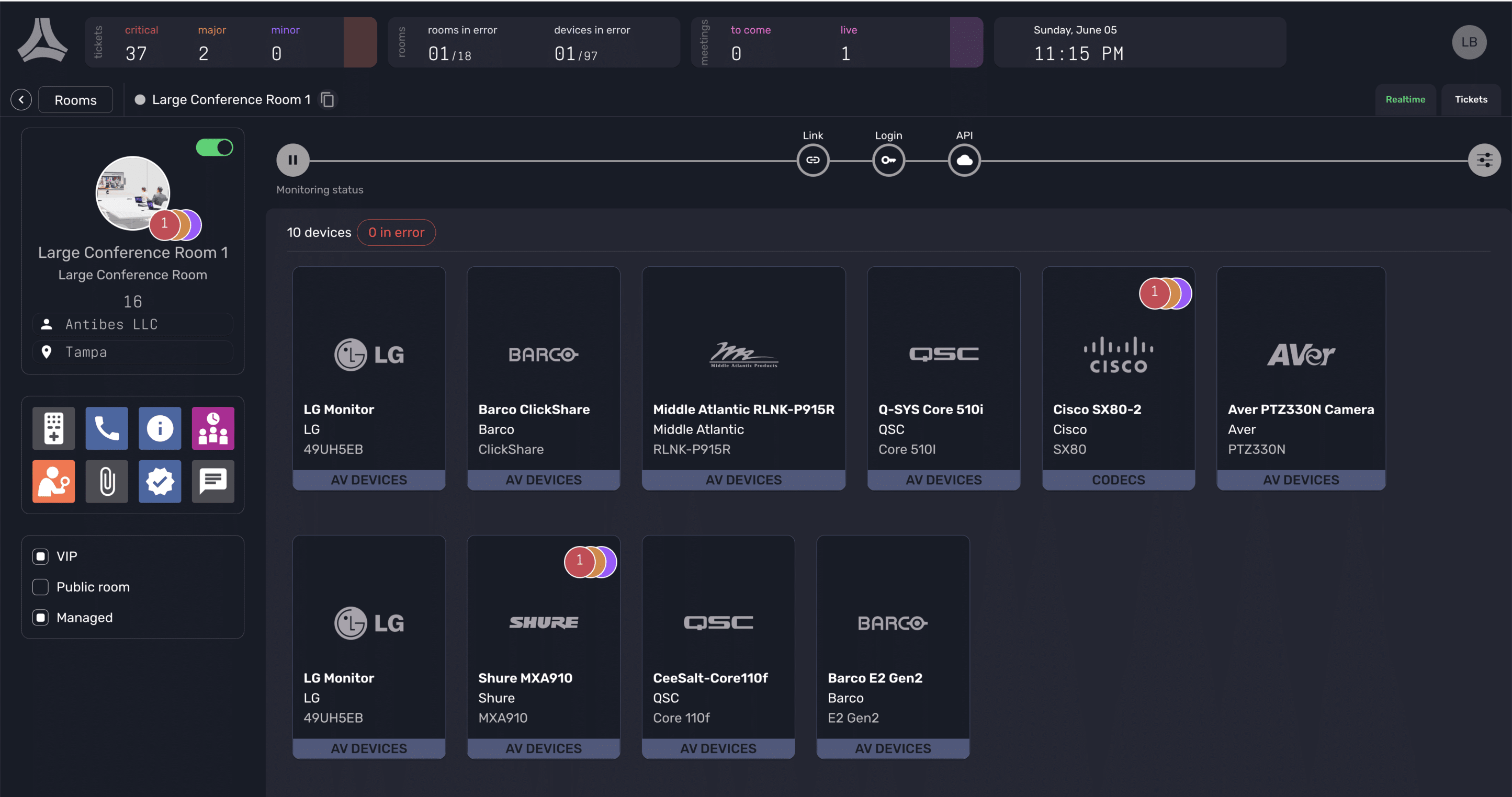Click the orange user location icon
1512x797 pixels.
pos(53,481)
